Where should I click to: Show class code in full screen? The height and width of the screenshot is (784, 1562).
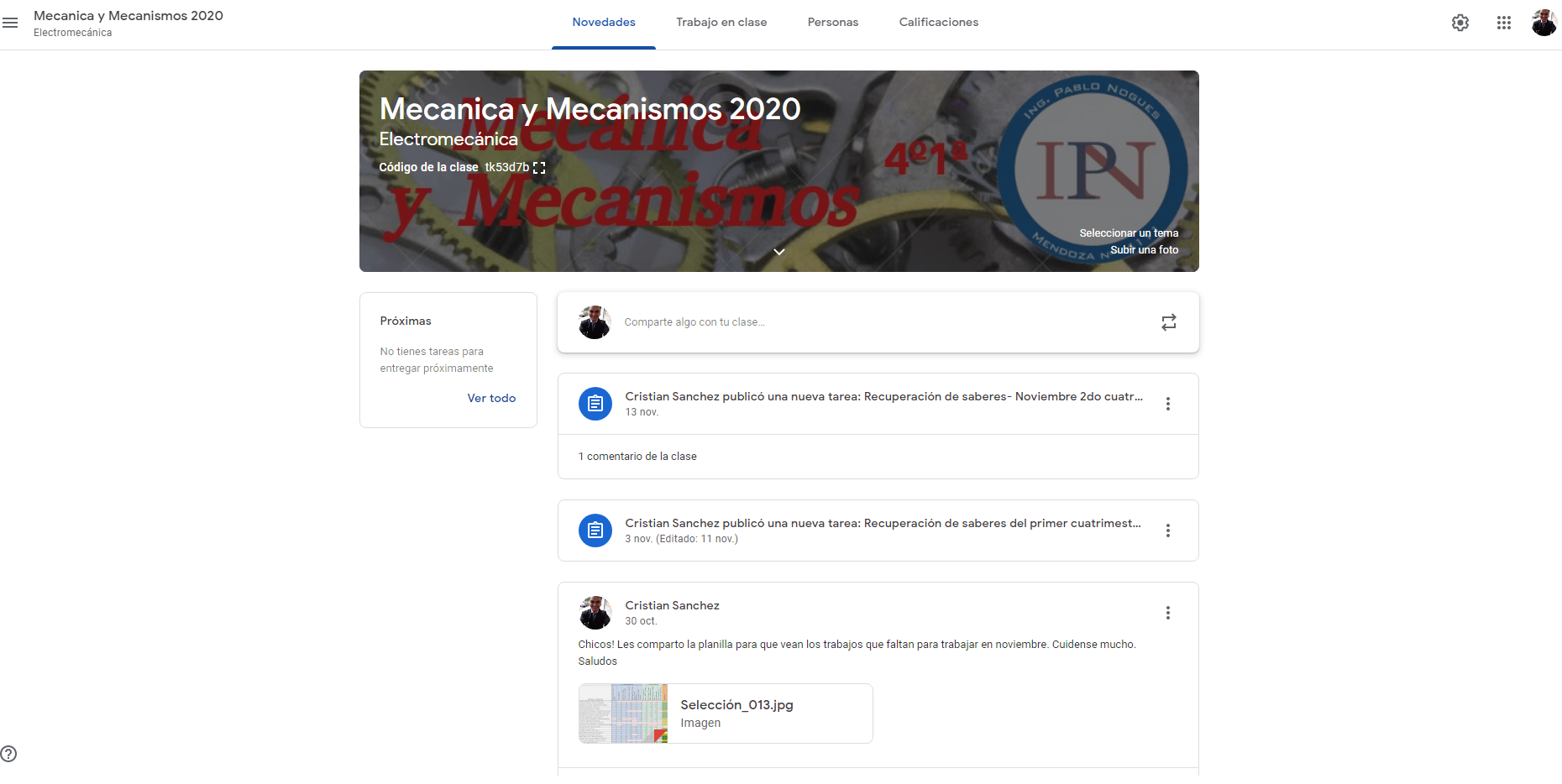pos(539,168)
